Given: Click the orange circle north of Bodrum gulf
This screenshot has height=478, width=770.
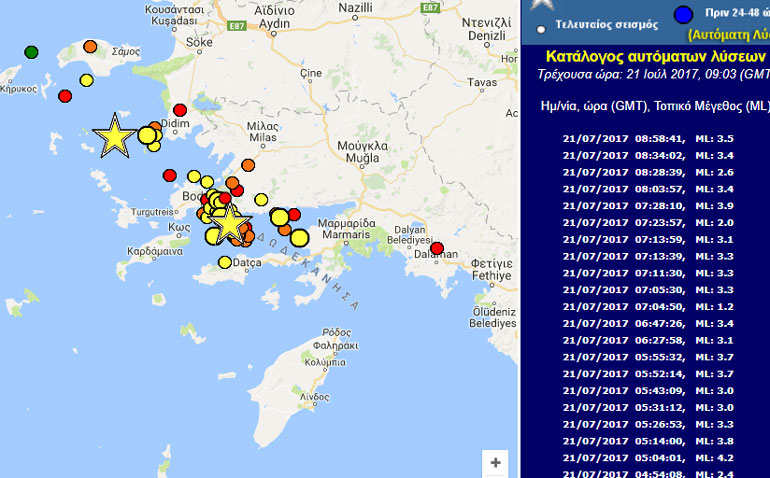Looking at the screenshot, I should (x=248, y=165).
